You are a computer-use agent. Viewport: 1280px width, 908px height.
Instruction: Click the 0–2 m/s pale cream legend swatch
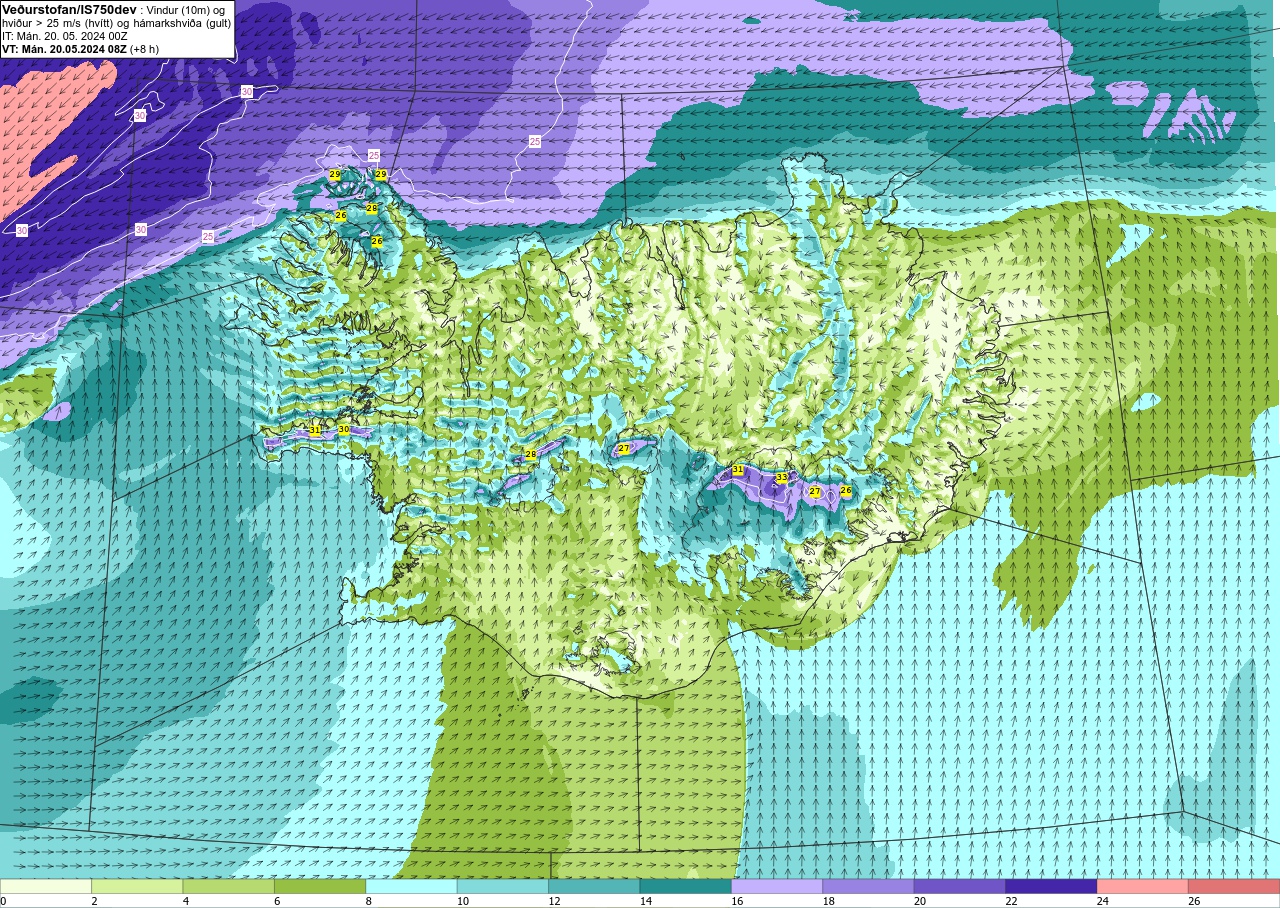point(46,886)
